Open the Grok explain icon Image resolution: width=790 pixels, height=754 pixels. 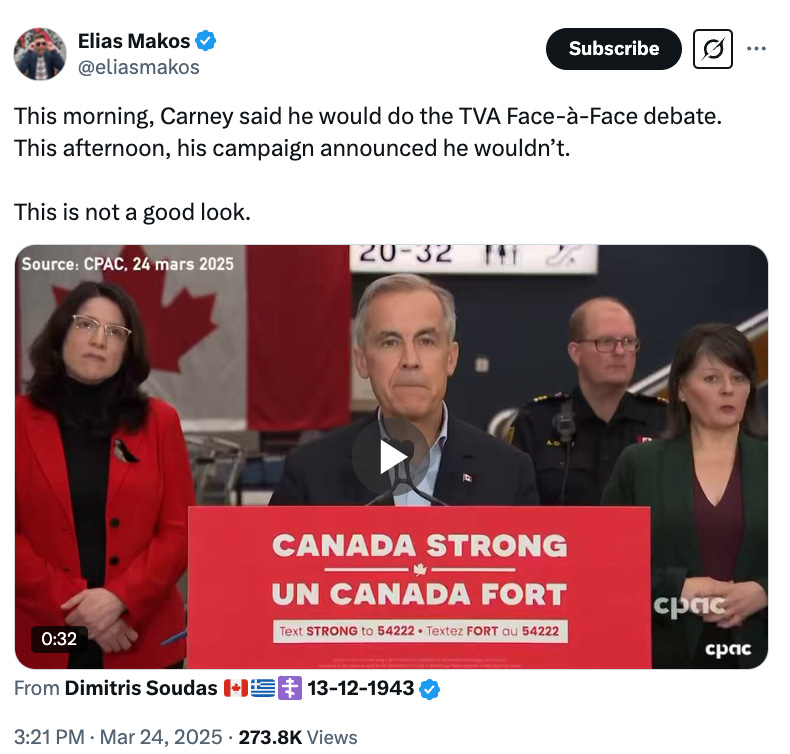(712, 49)
